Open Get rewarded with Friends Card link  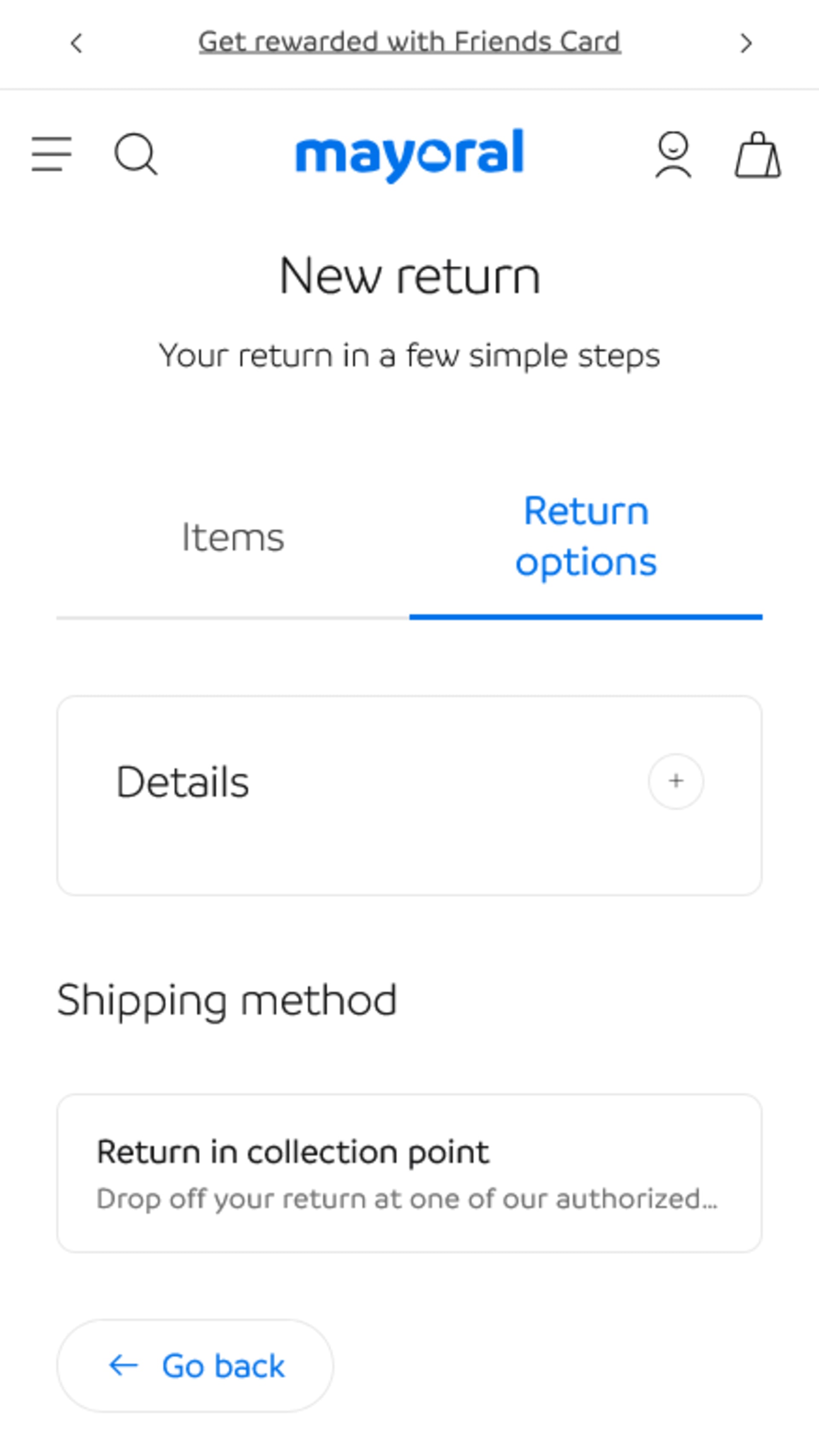click(x=410, y=42)
